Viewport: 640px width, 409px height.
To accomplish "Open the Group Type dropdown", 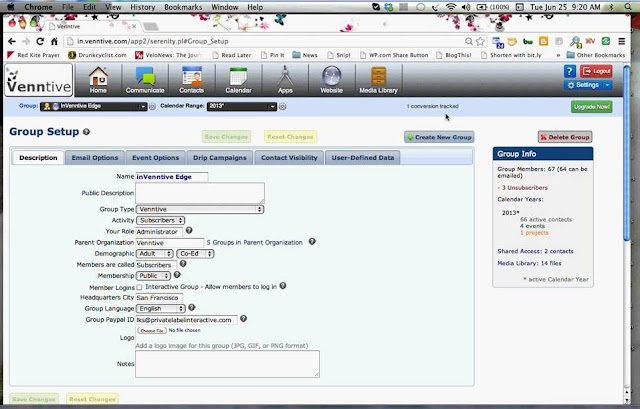I will [x=200, y=209].
